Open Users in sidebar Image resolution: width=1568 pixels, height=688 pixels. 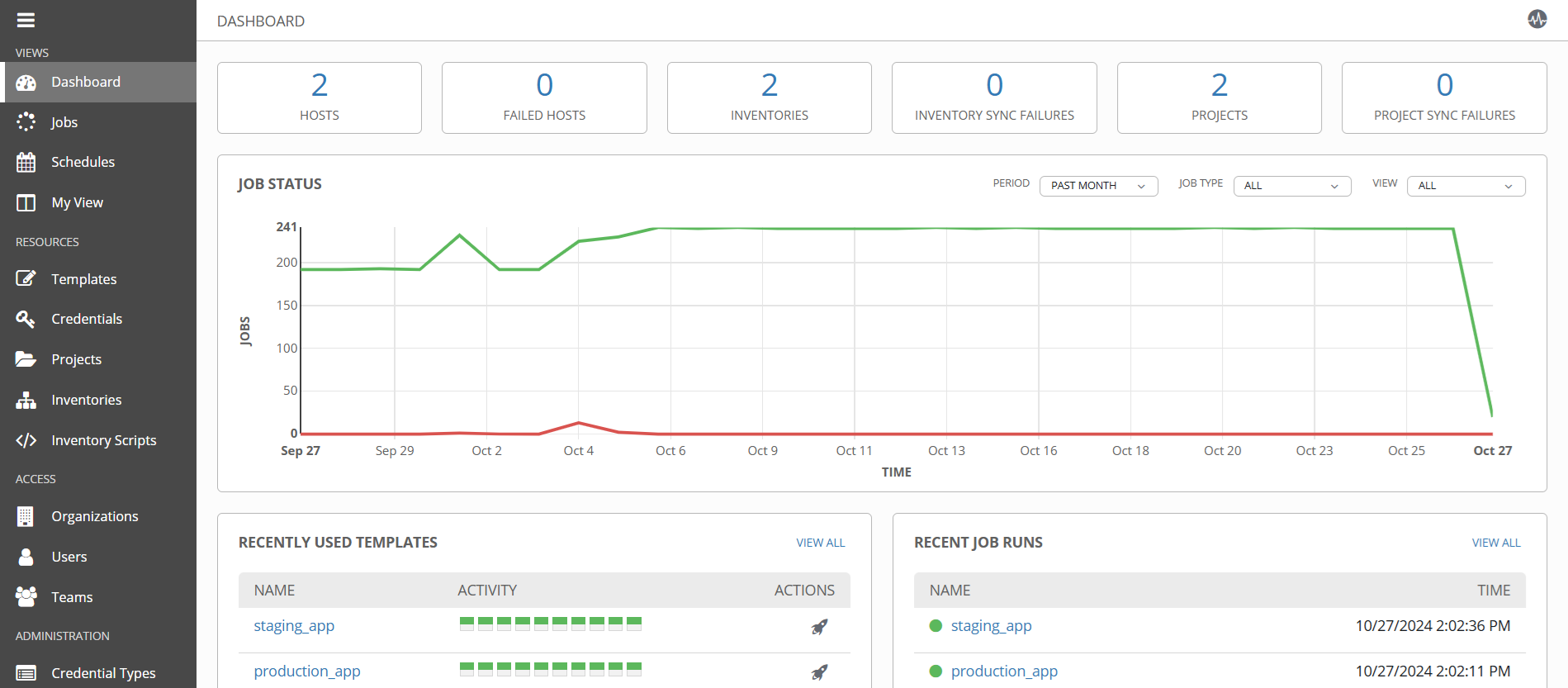[x=98, y=557]
